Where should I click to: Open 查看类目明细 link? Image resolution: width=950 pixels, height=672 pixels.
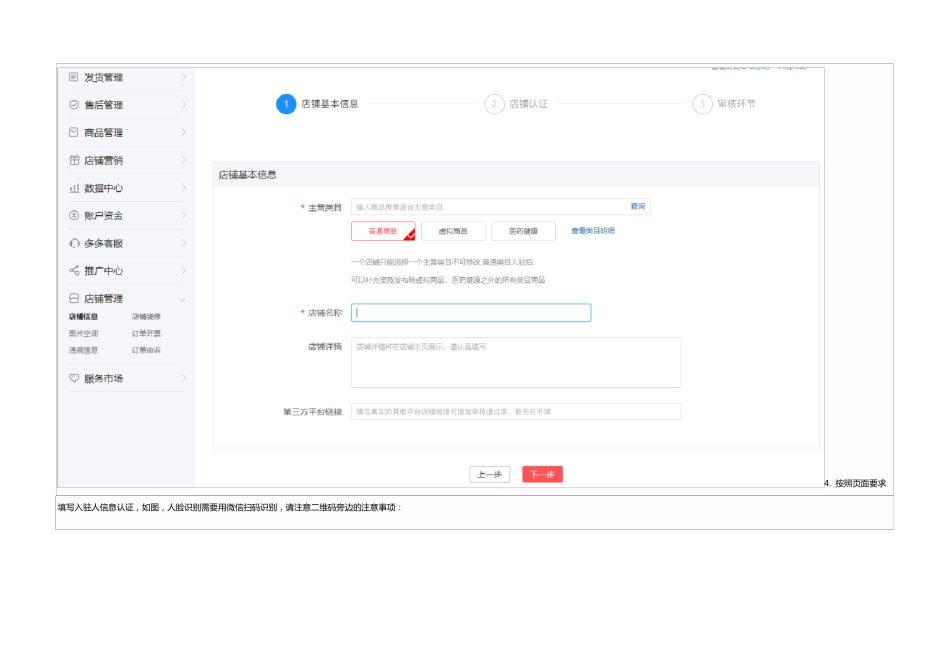(593, 231)
